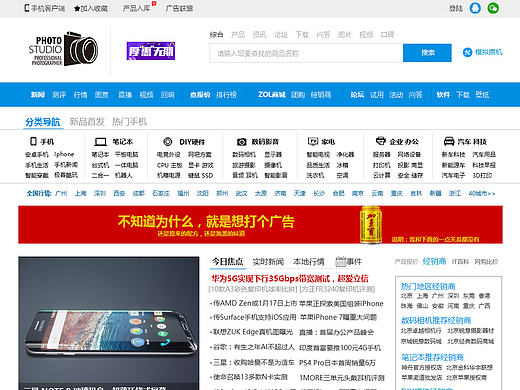The width and height of the screenshot is (520, 390).
Task: Open the CPU 主板 link
Action: pyautogui.click(x=170, y=165)
